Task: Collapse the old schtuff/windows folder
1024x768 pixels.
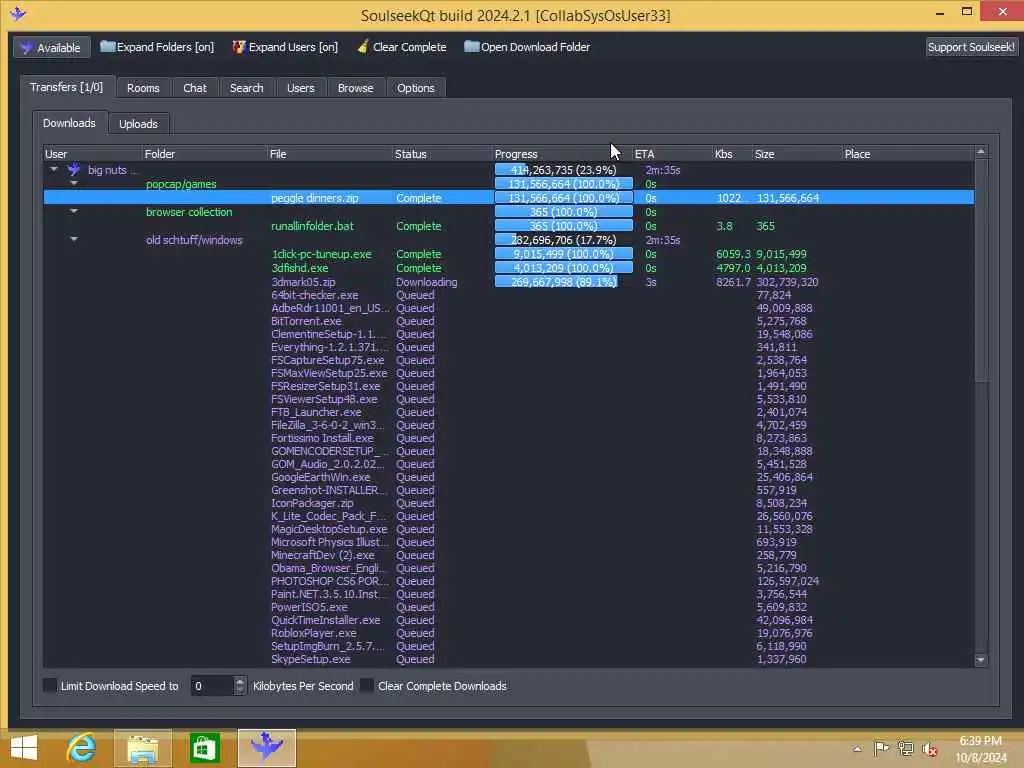Action: 74,239
